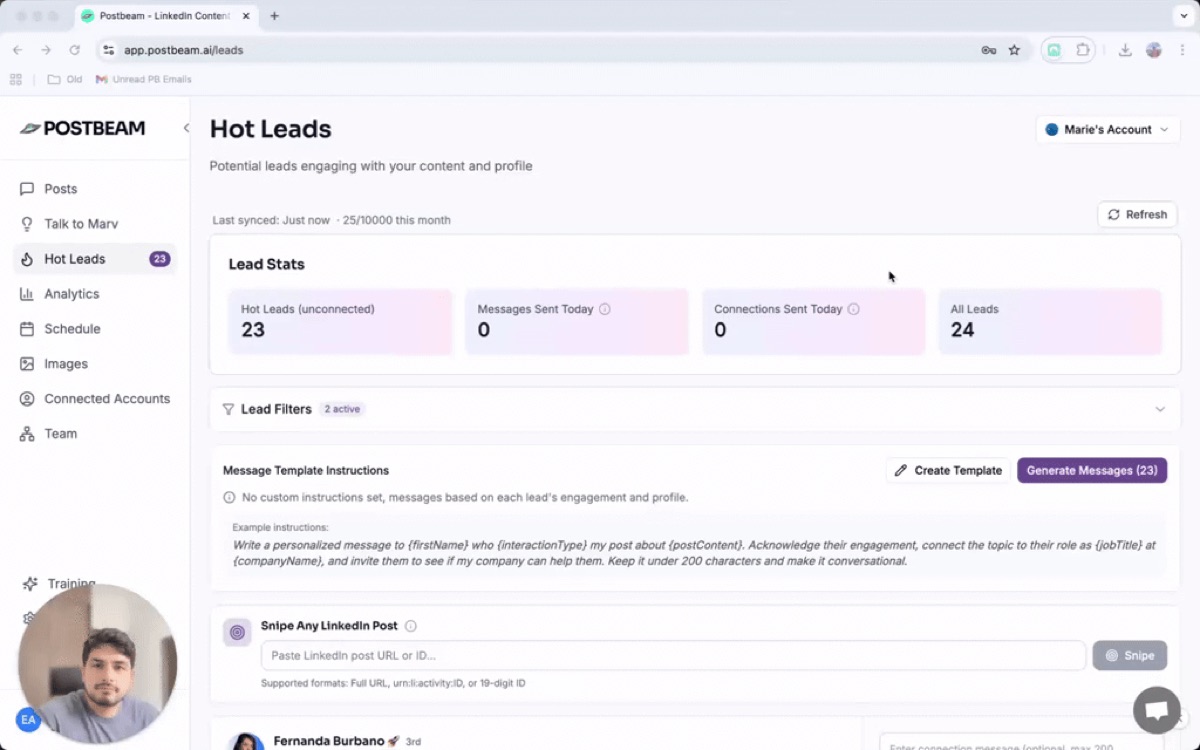Screen dimensions: 1200x750
Task: Collapse the sidebar with the chevron
Action: (186, 128)
